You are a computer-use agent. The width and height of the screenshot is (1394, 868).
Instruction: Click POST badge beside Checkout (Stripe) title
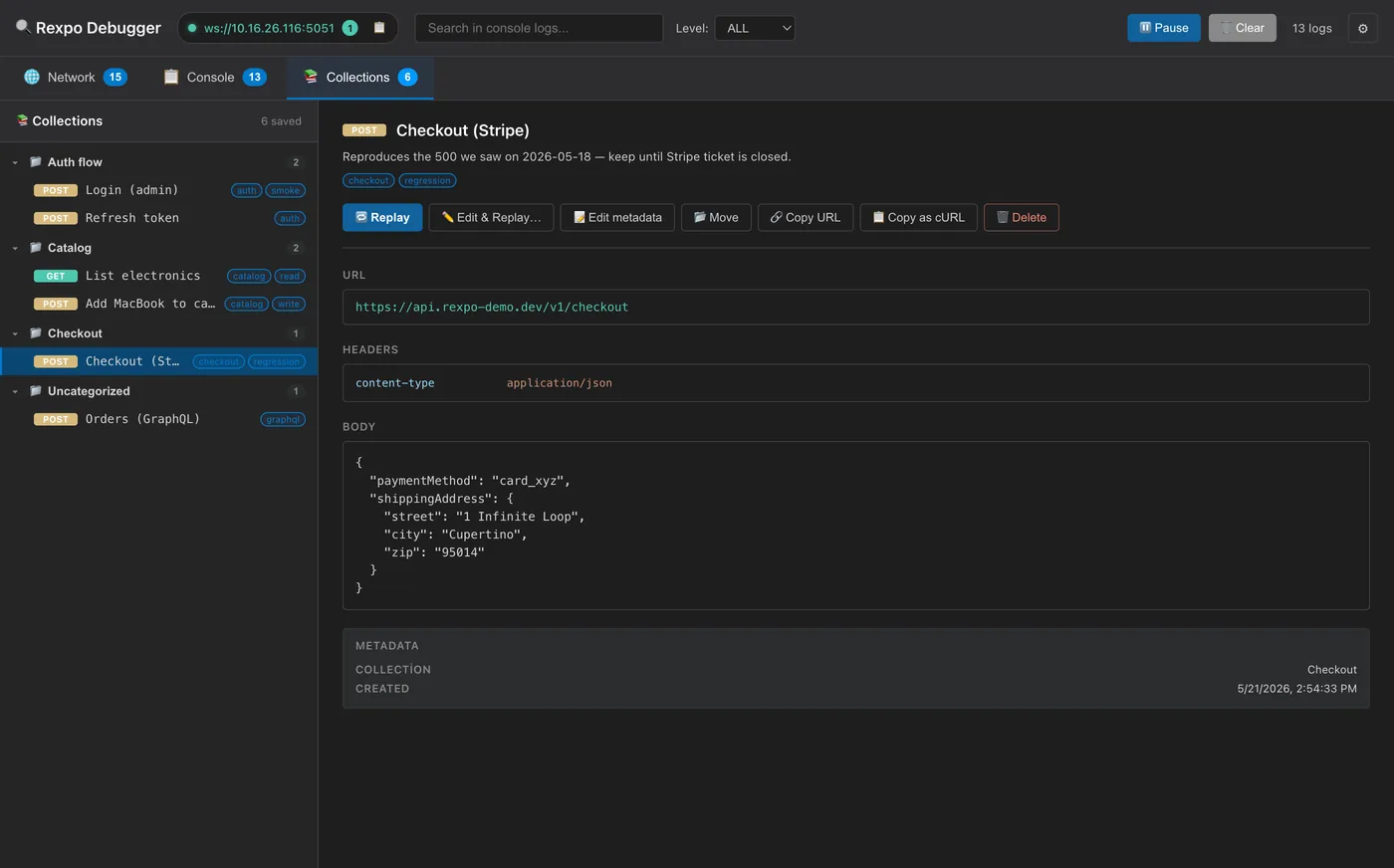[x=364, y=130]
